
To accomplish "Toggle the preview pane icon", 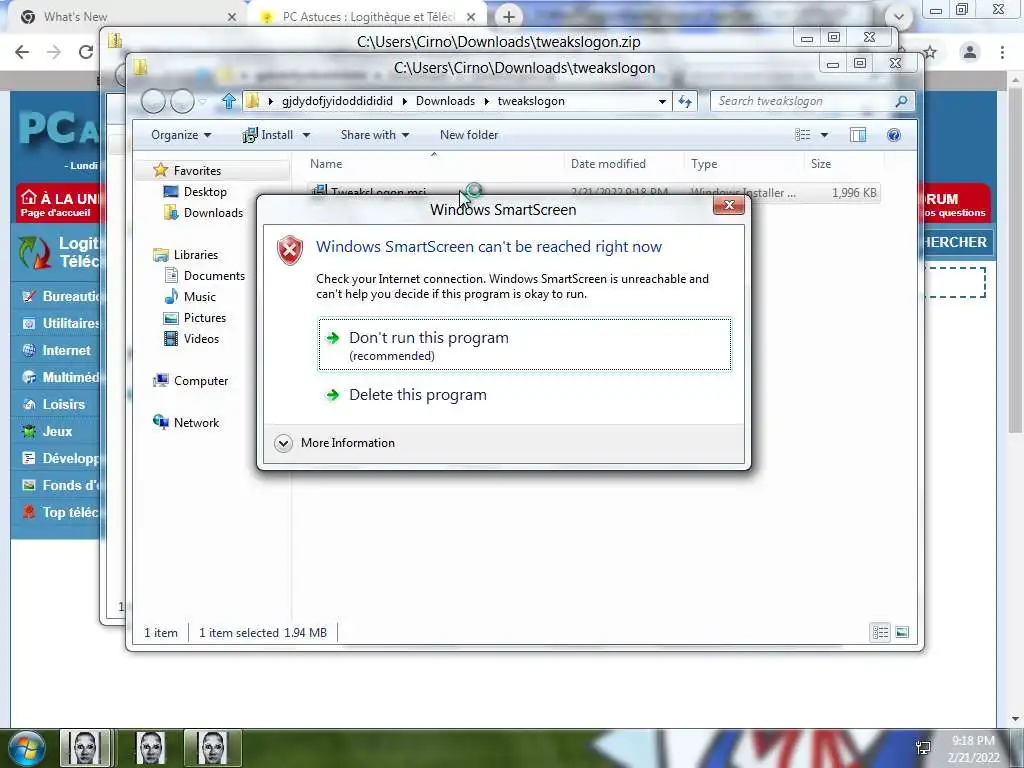I will pyautogui.click(x=858, y=135).
